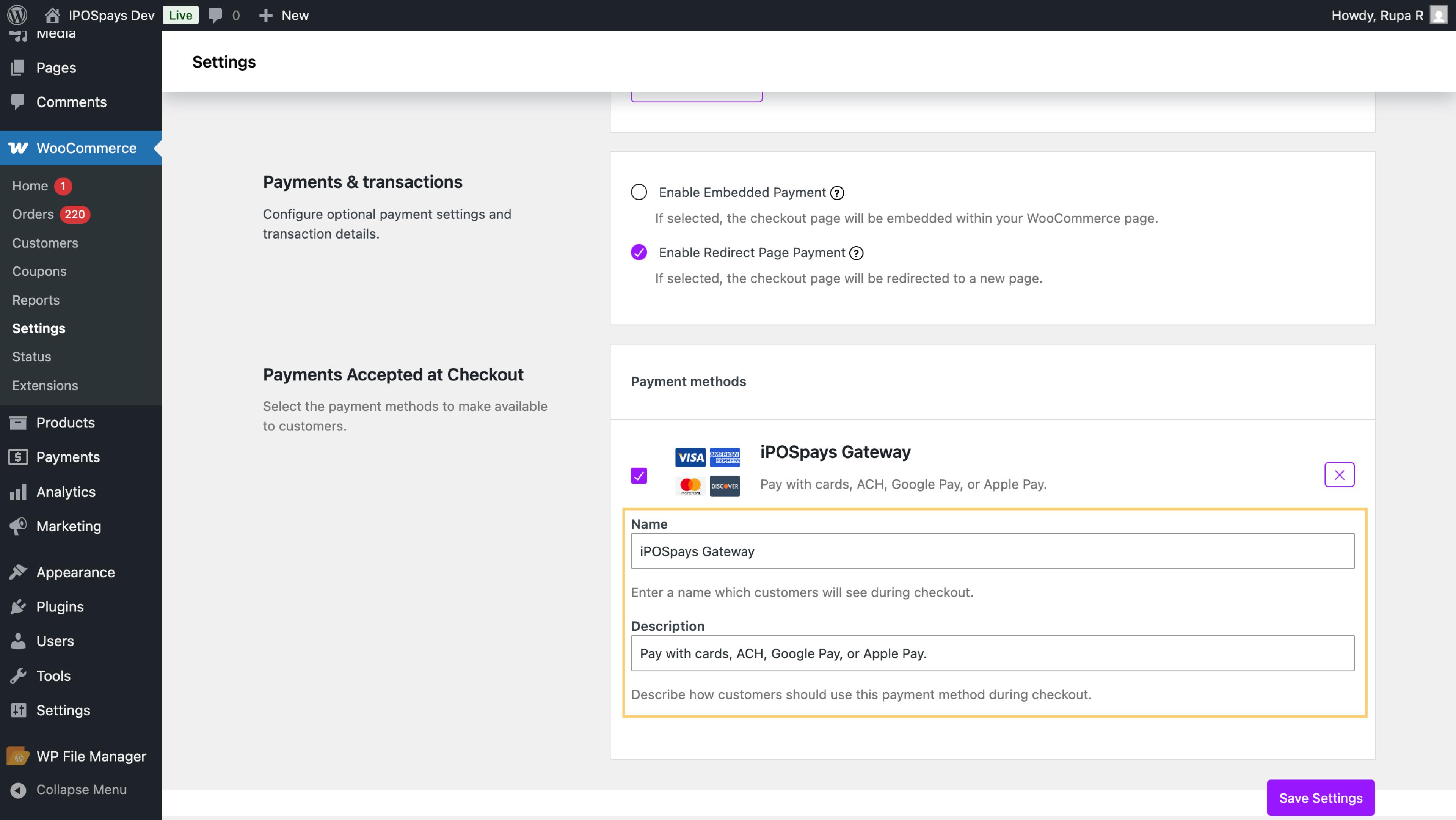1456x820 pixels.
Task: Click the gateway Description input field
Action: click(x=992, y=653)
